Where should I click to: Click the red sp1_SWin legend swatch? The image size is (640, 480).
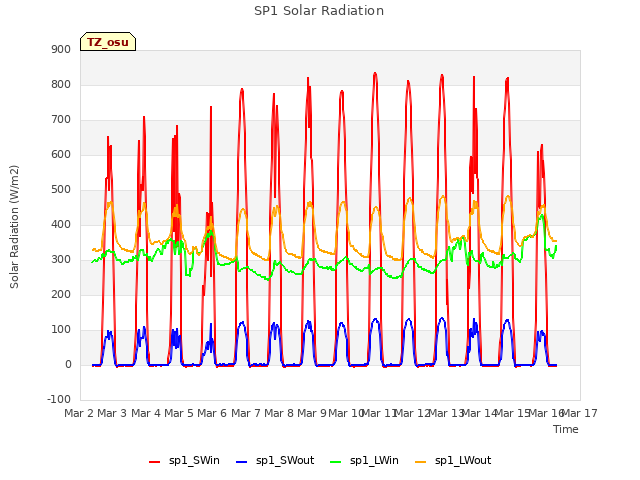pyautogui.click(x=155, y=462)
